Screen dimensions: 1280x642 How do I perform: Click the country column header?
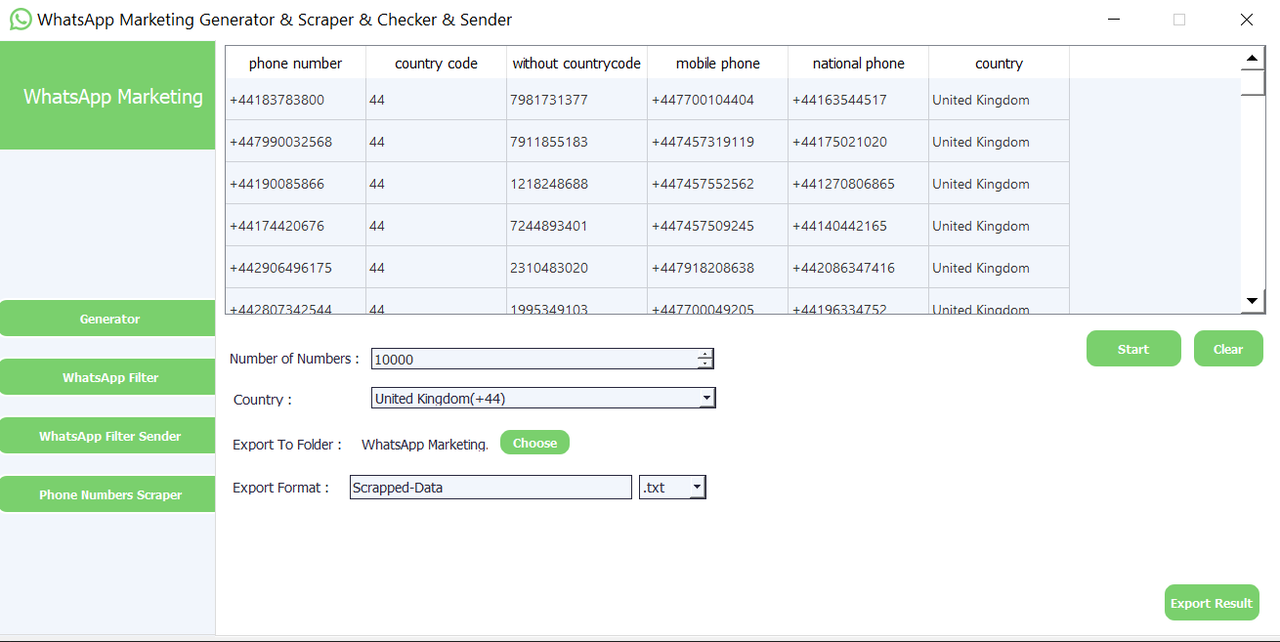point(999,63)
